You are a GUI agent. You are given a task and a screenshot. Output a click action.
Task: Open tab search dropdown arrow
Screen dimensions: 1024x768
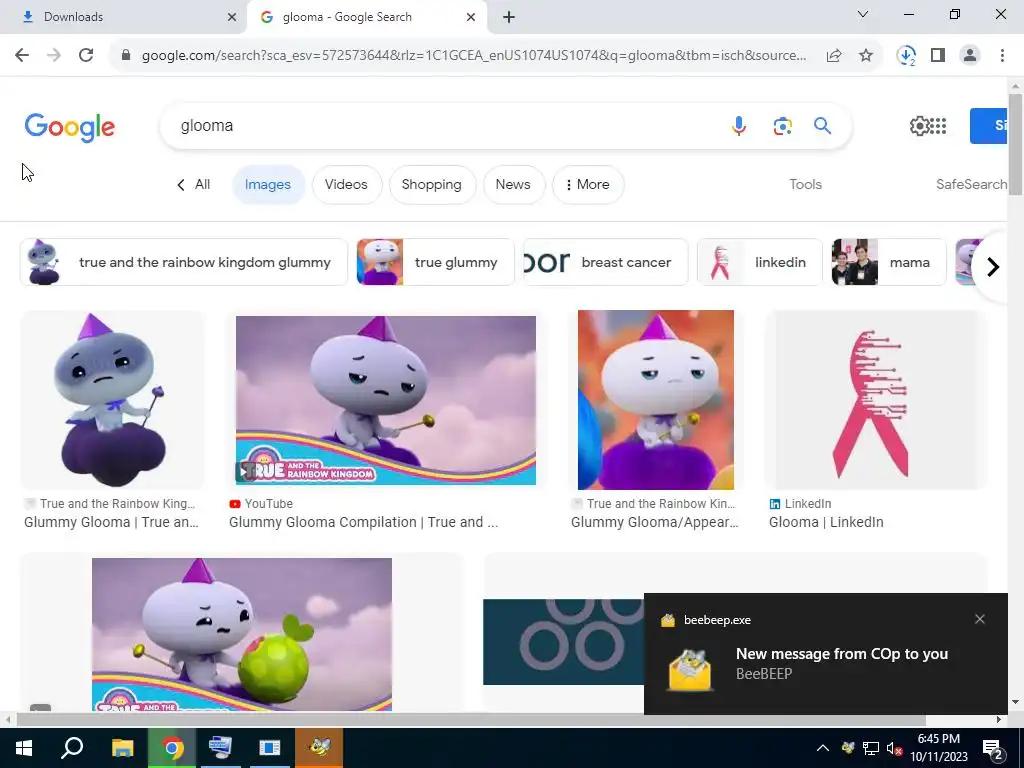click(x=863, y=14)
